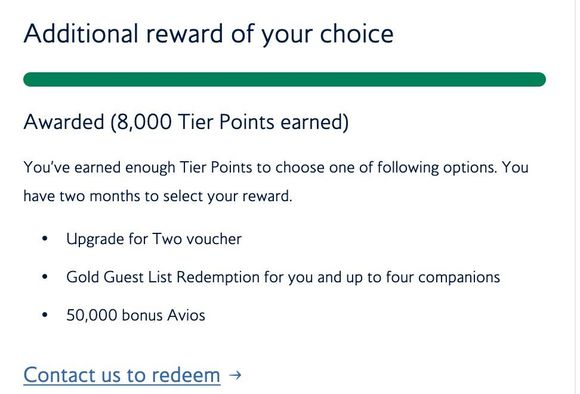Screen dimensions: 580x394
Task: Click the bullet dot before Gold Guest List Redemption
Action: coord(45,277)
